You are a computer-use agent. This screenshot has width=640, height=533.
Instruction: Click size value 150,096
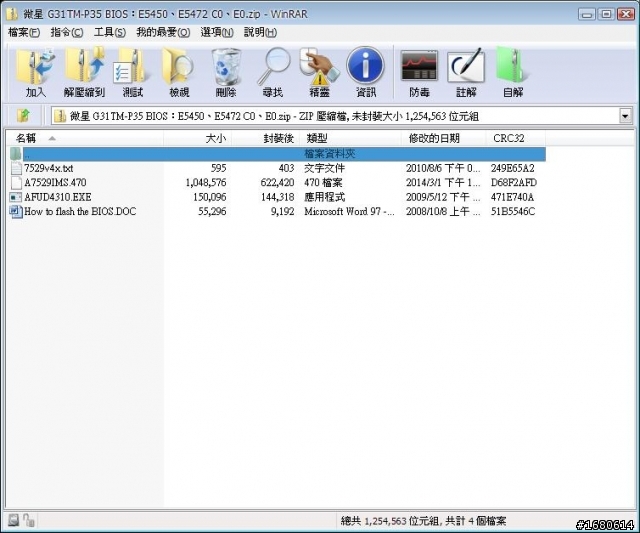pyautogui.click(x=209, y=197)
